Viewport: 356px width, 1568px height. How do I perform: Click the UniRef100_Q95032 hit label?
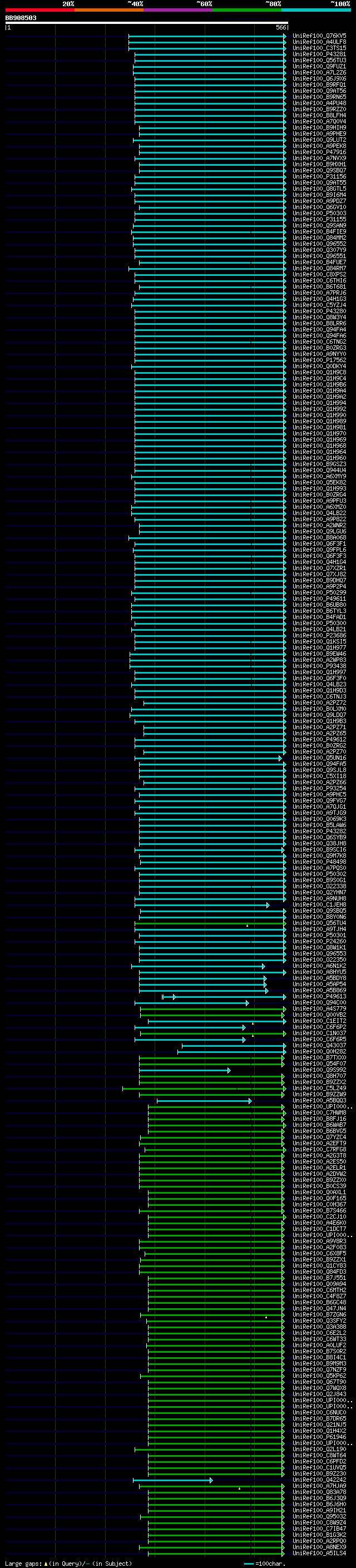319,1516
